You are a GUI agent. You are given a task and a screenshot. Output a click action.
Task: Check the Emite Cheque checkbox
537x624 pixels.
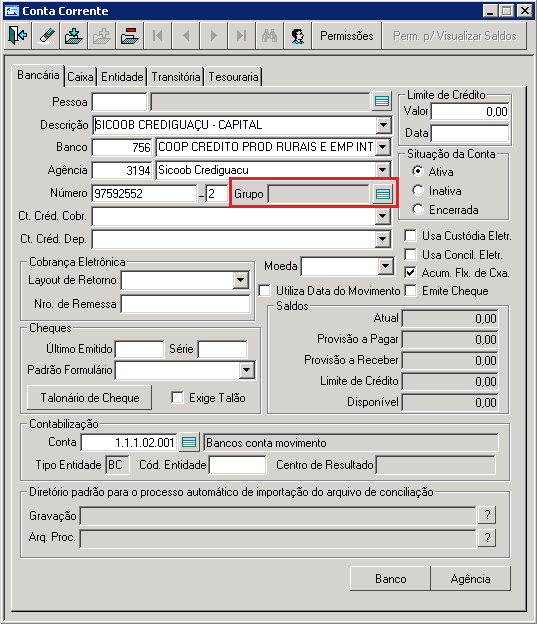coord(410,291)
